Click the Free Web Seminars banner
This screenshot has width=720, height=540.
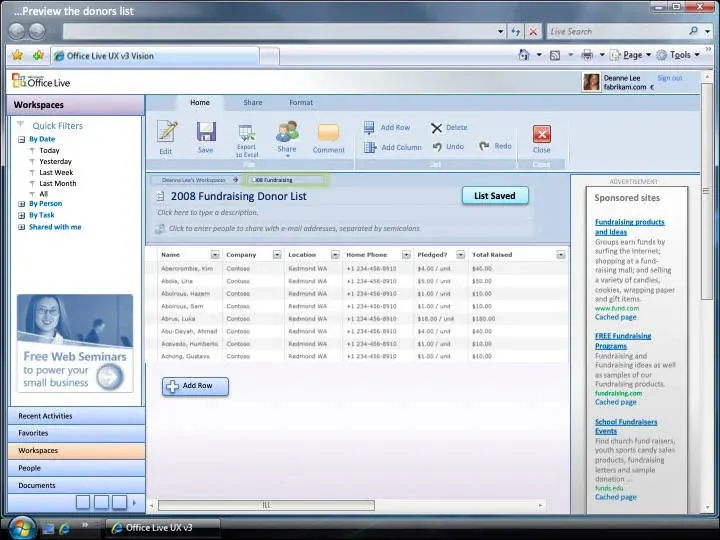pos(75,343)
